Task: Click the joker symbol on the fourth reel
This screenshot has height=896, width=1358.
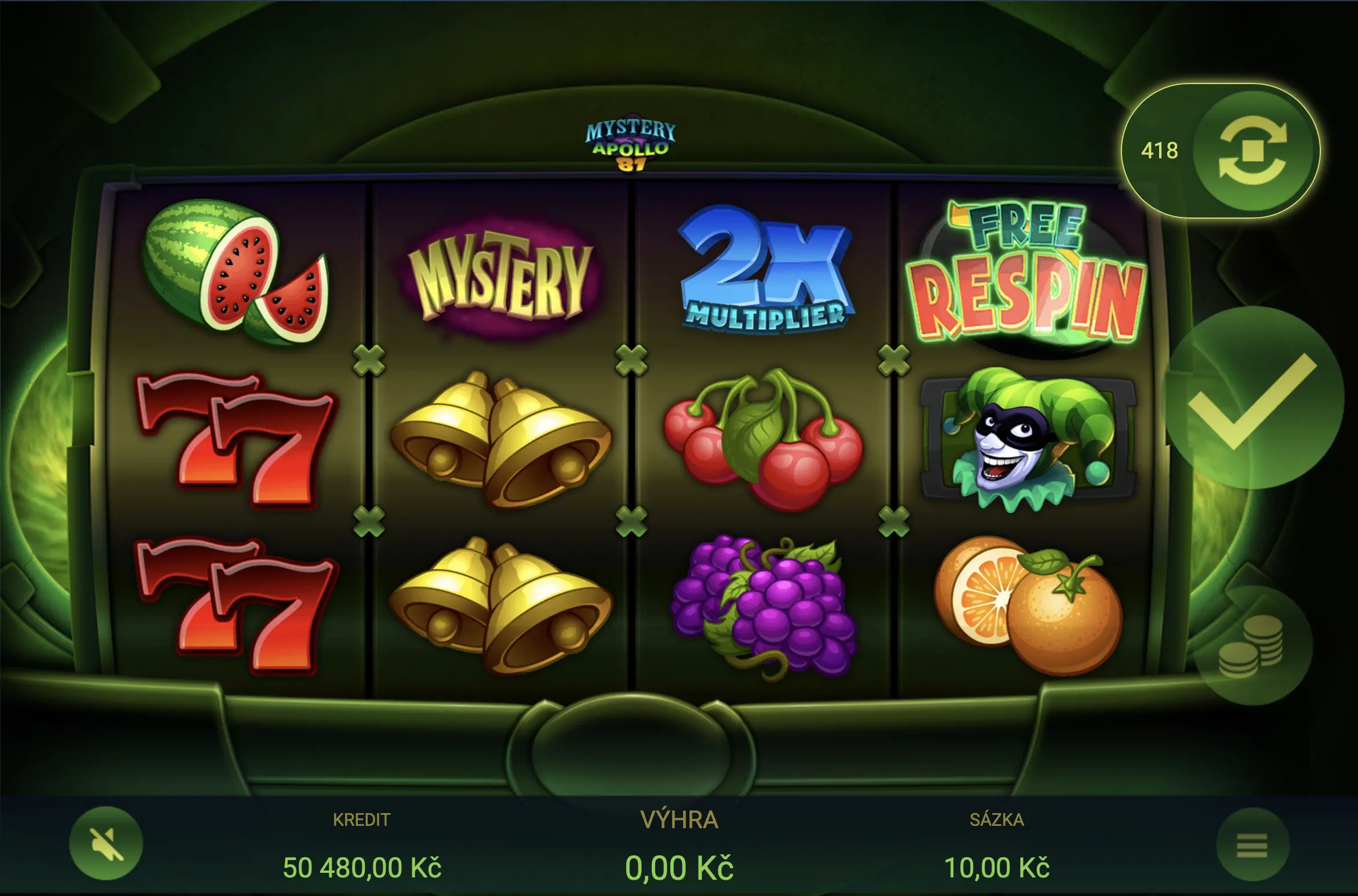Action: 1027,440
